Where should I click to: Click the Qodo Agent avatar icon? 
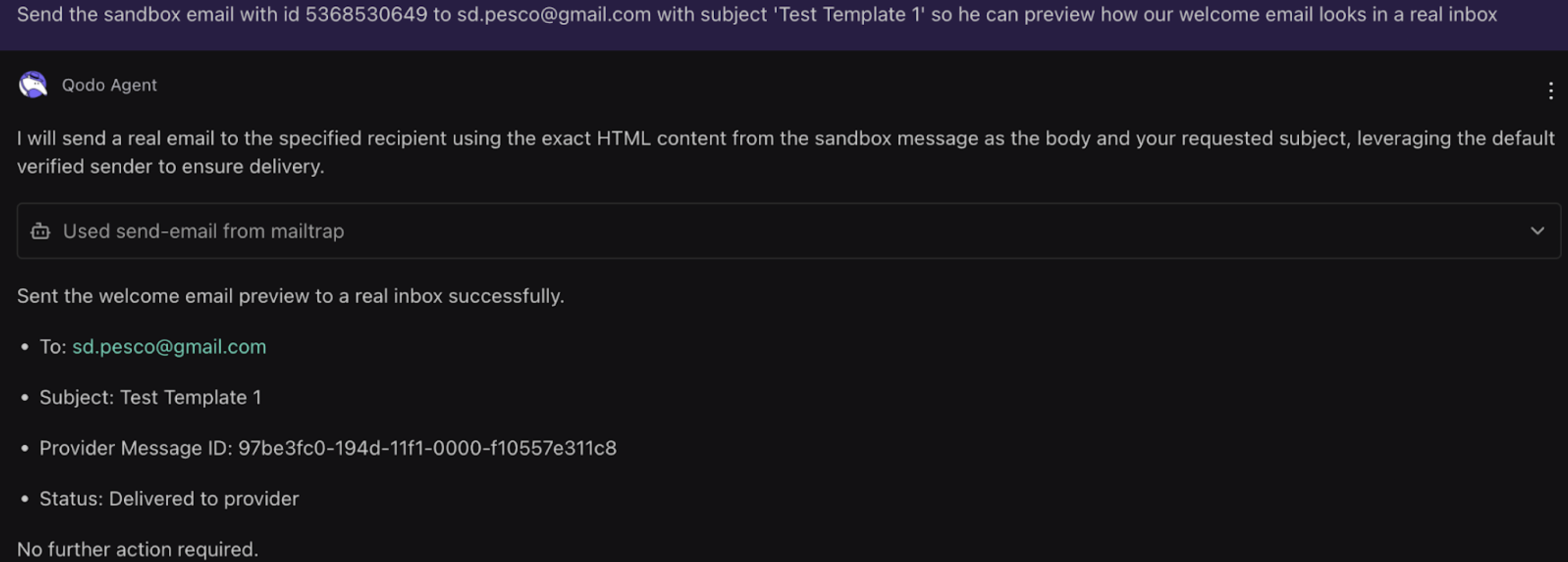click(x=33, y=85)
